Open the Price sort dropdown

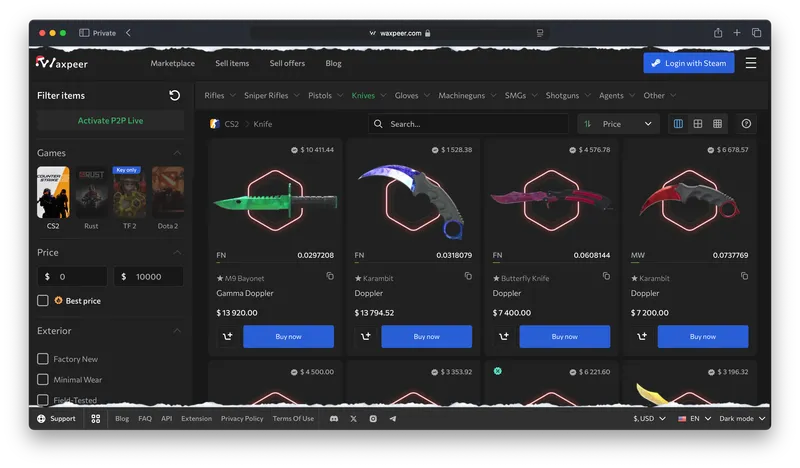(x=618, y=124)
